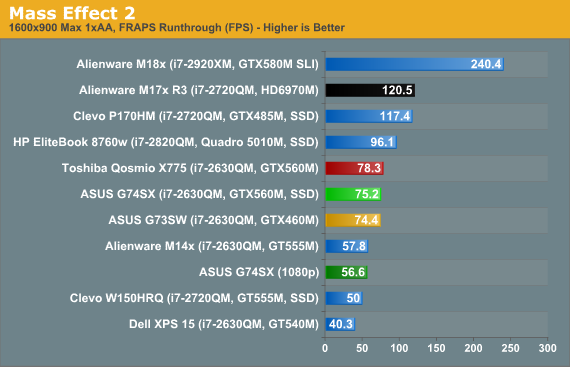Screen dimensions: 570x367
Task: Click the red Toshiba Qosmio X775 bar
Action: (x=354, y=168)
